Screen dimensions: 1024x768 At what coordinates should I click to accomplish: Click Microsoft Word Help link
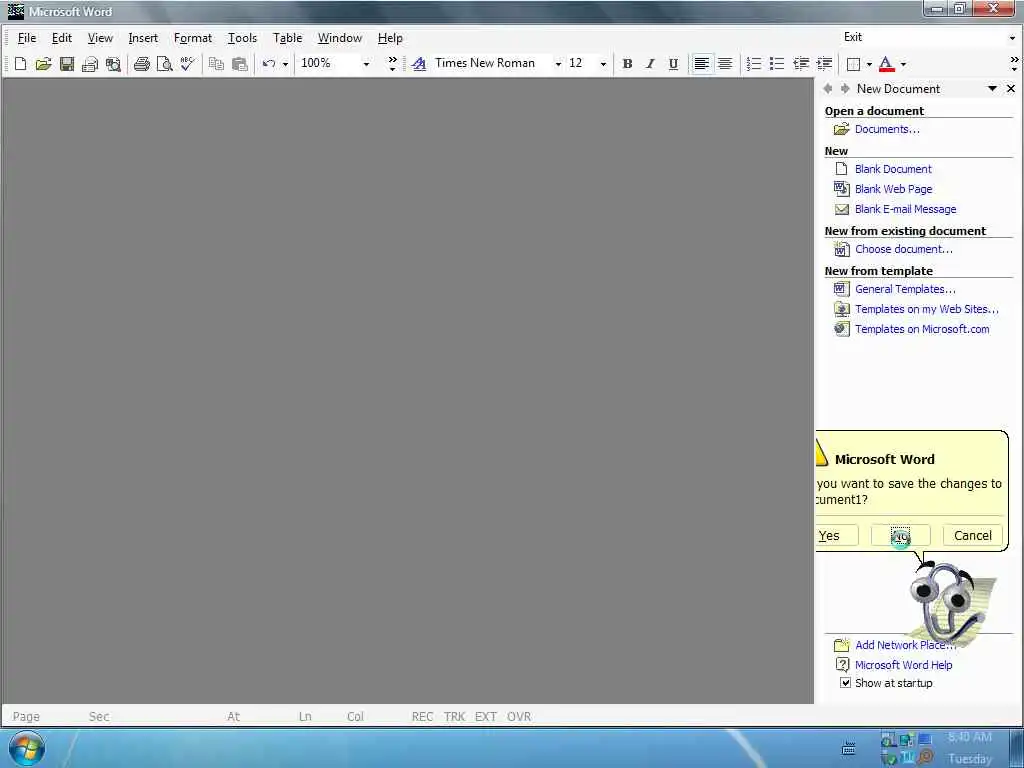point(903,665)
